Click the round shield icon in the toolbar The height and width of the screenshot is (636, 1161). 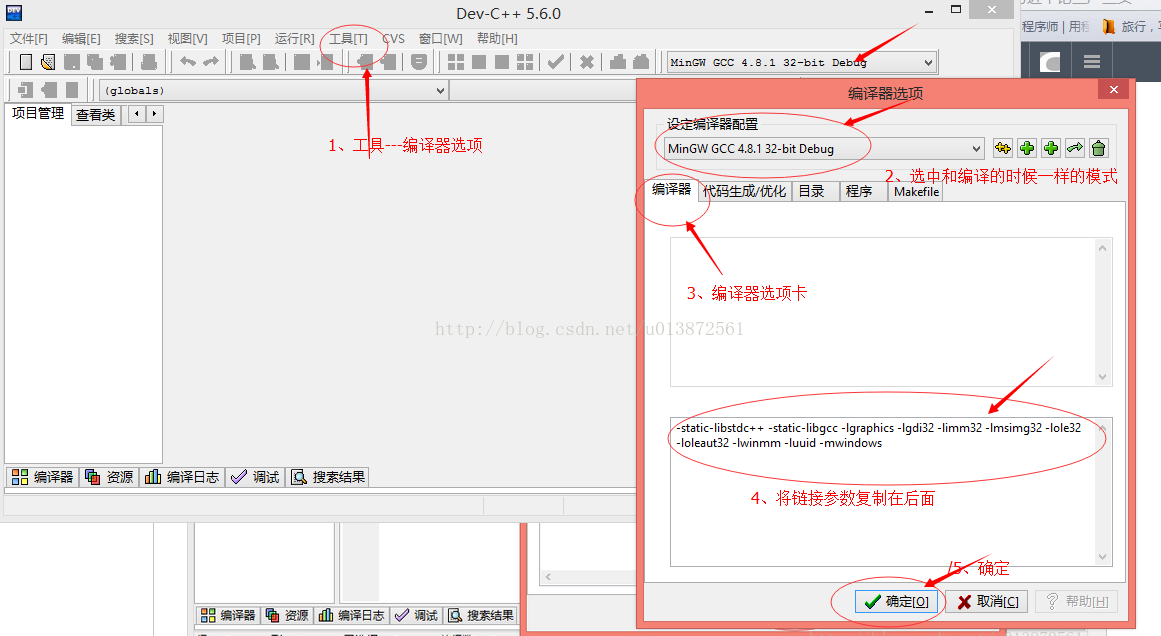(418, 62)
